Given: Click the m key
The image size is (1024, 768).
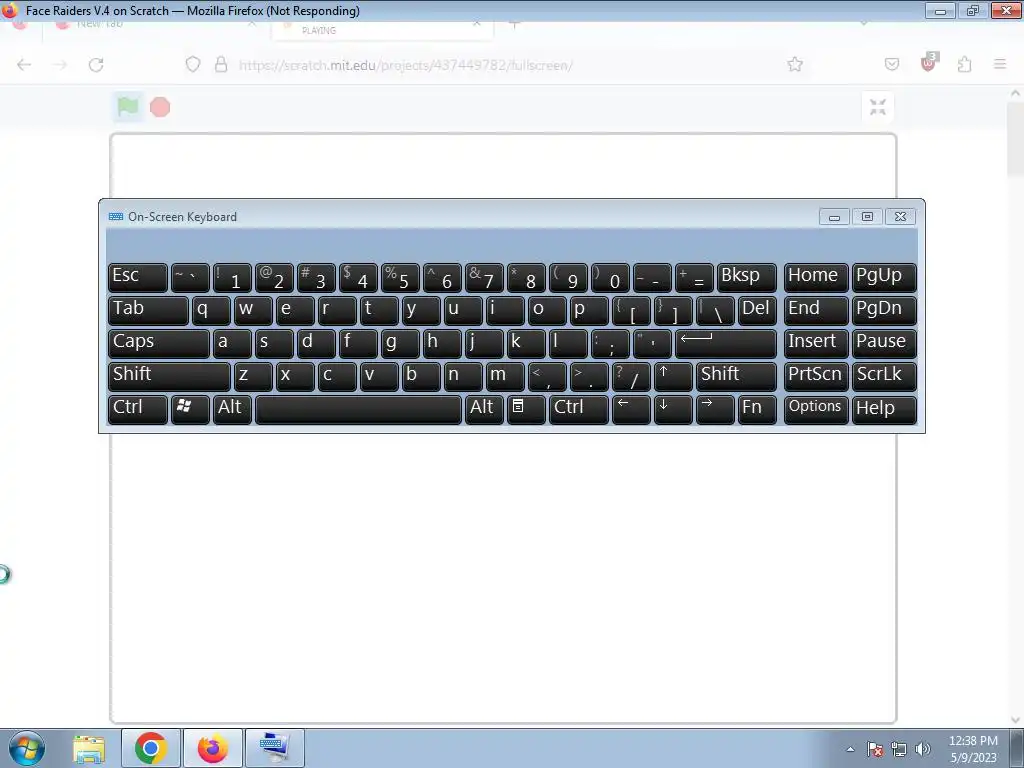Looking at the screenshot, I should coord(505,376).
